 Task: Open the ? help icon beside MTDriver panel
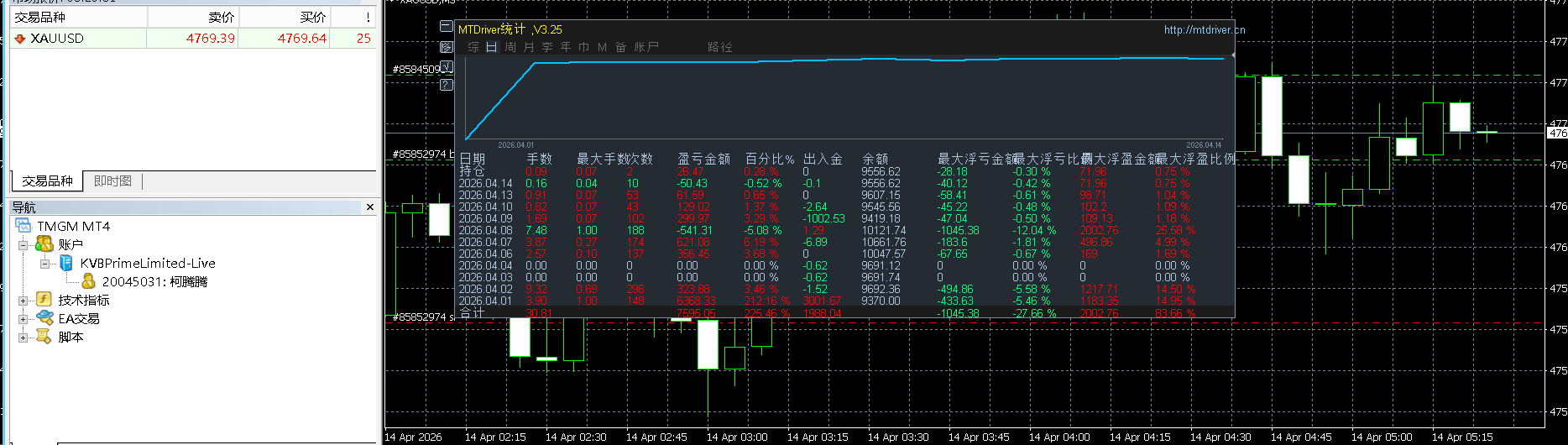pos(447,84)
